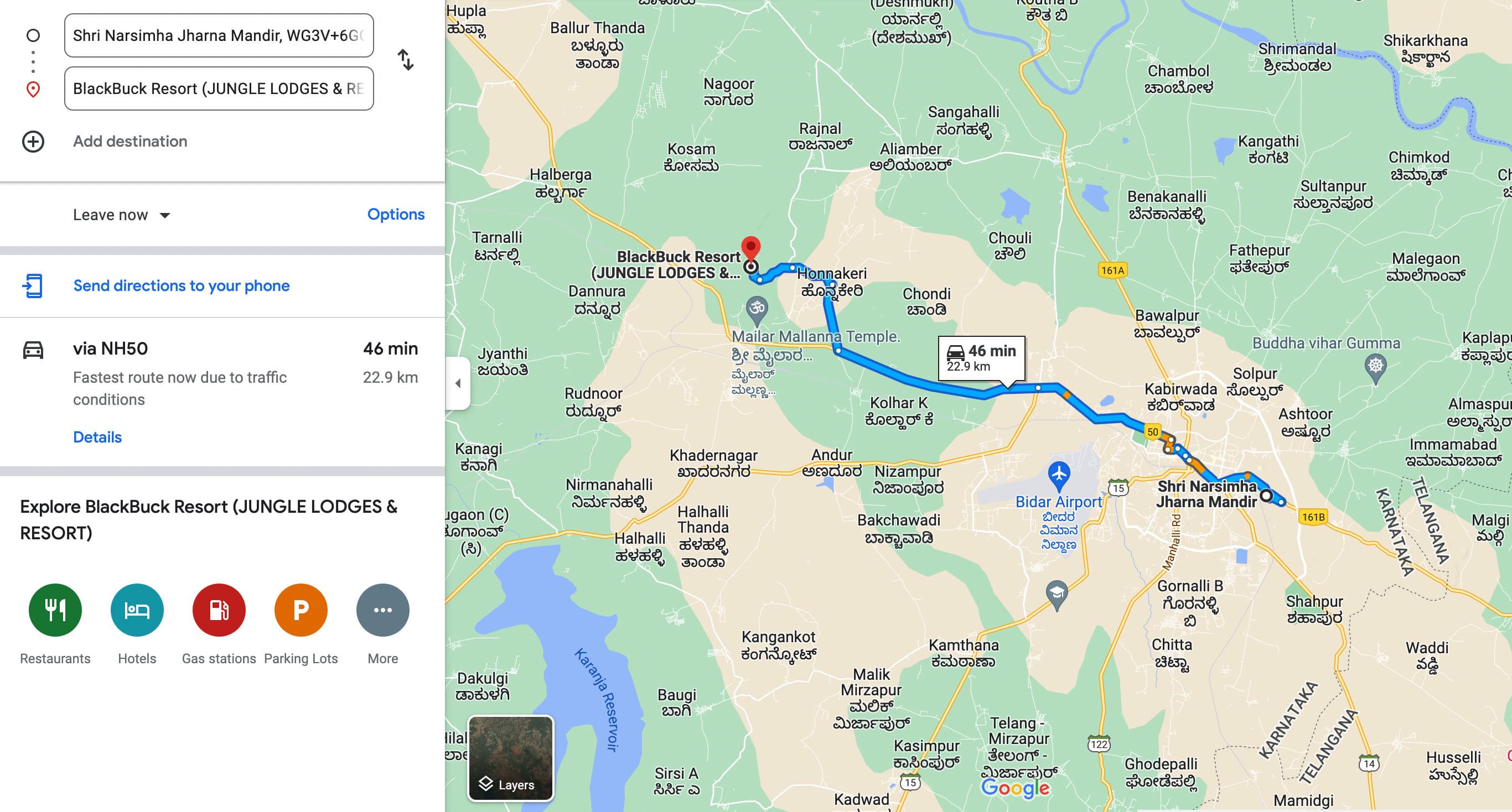This screenshot has width=1512, height=812.
Task: Open the Leave now dropdown
Action: [x=122, y=215]
